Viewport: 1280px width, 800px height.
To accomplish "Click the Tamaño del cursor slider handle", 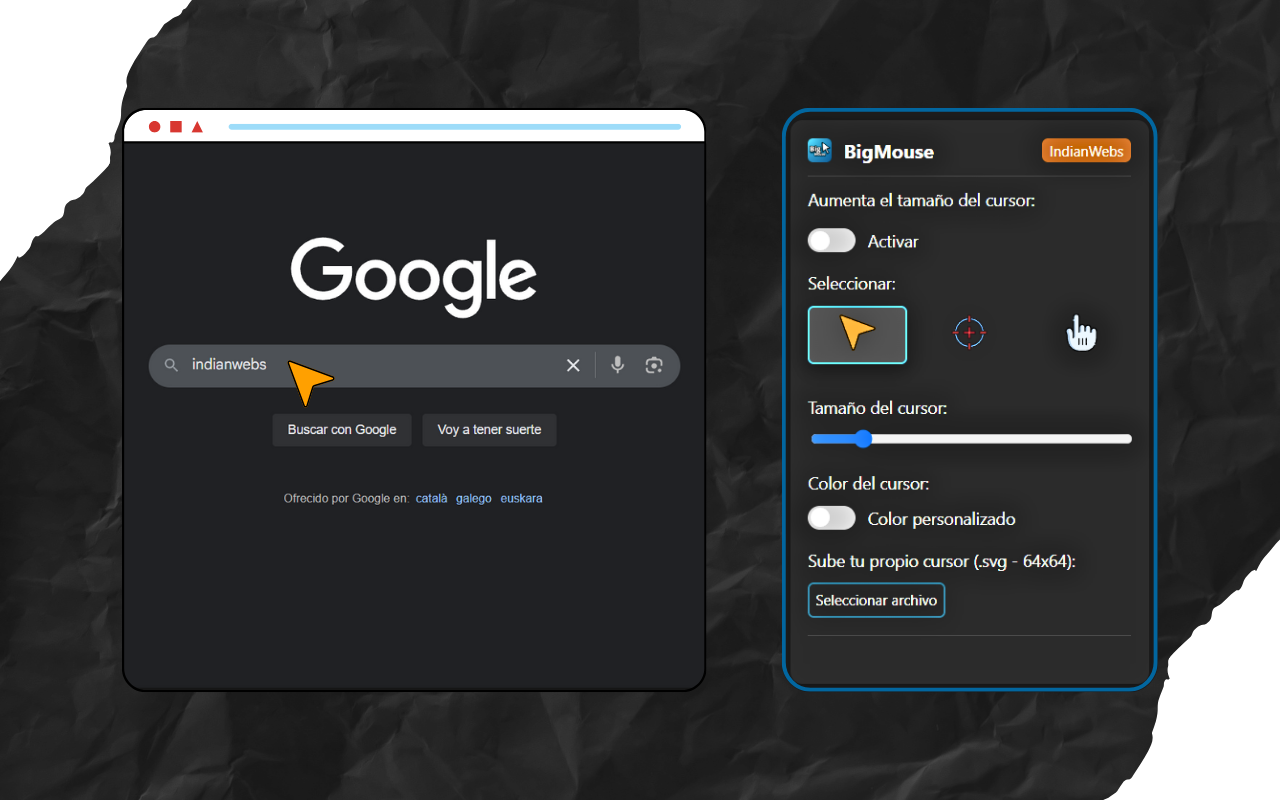I will click(x=863, y=439).
